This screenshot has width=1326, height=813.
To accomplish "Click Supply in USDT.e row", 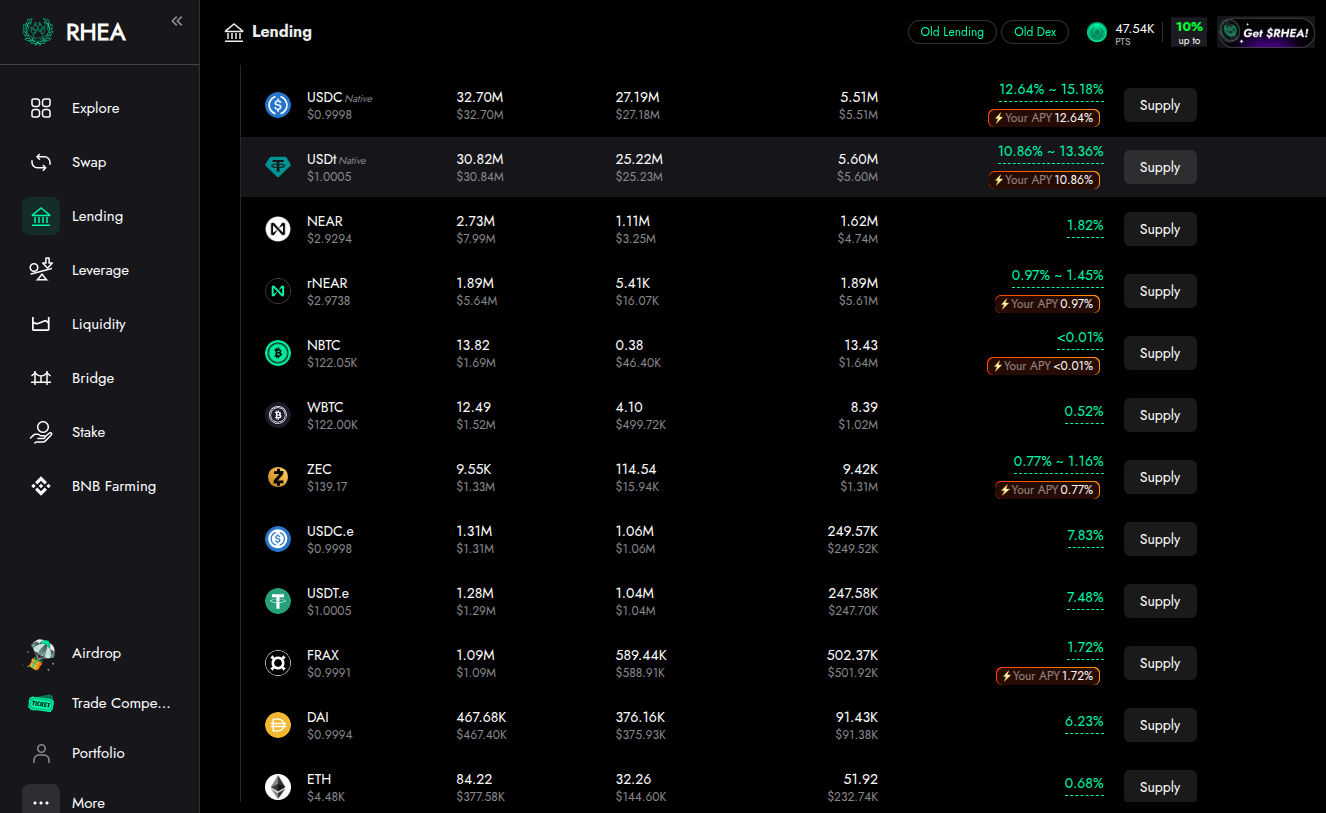I will [x=1160, y=601].
